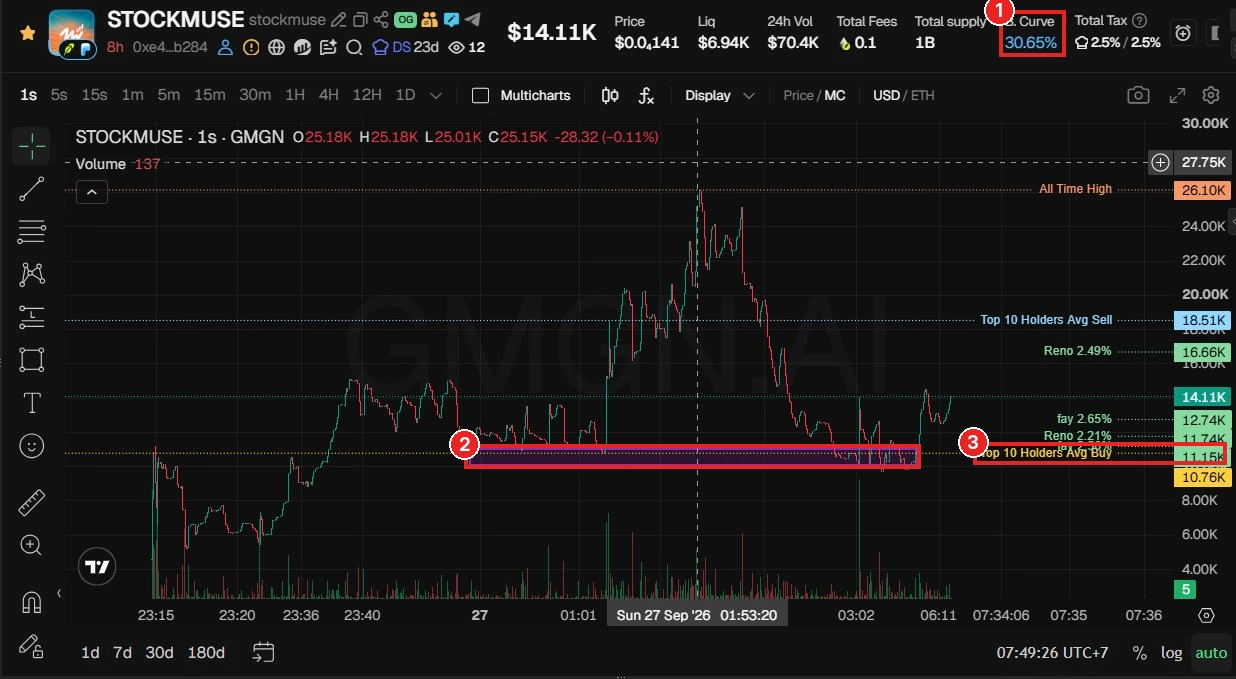This screenshot has height=679, width=1236.
Task: Click the edit pencil icon beside stockmuse
Action: click(338, 19)
